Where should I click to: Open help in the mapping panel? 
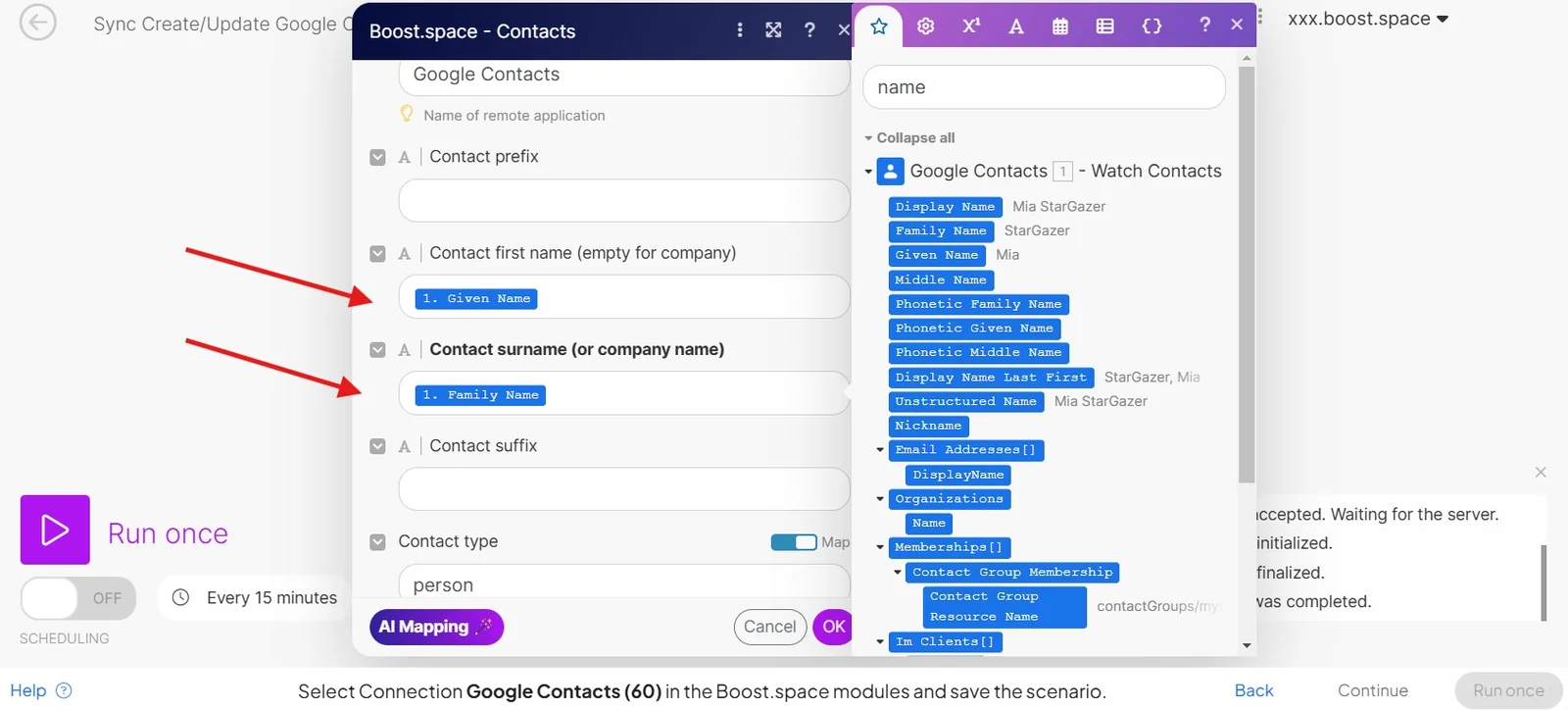click(1204, 25)
